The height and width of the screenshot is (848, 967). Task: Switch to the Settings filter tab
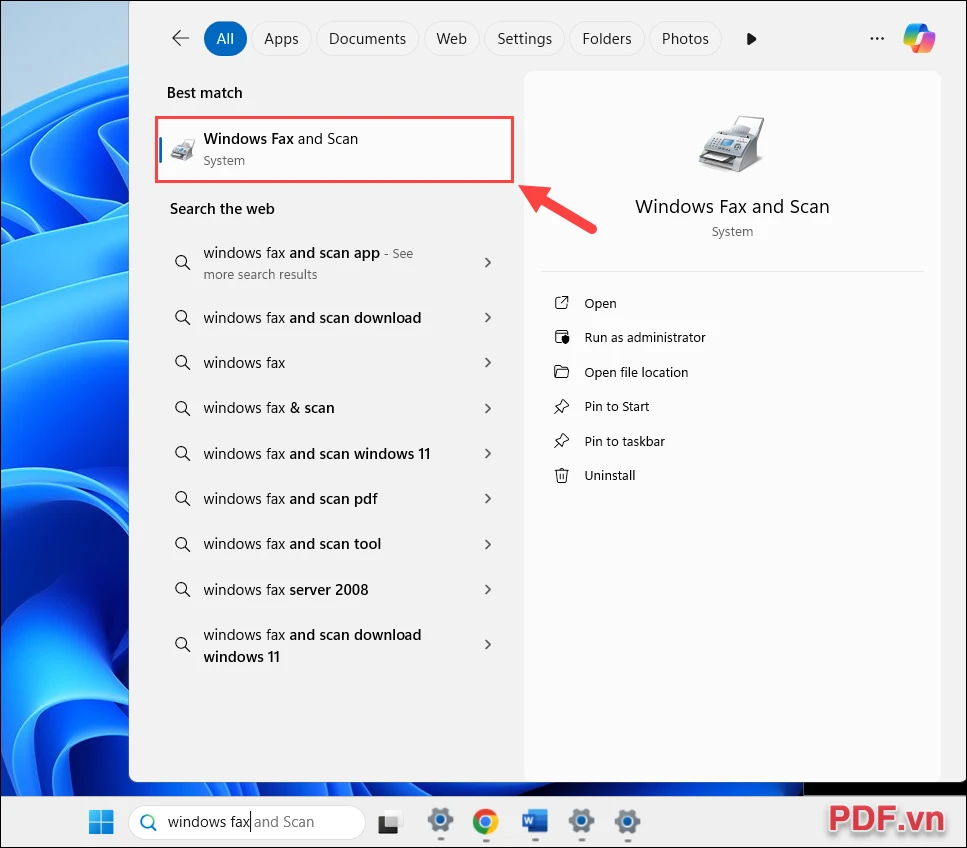(x=524, y=39)
